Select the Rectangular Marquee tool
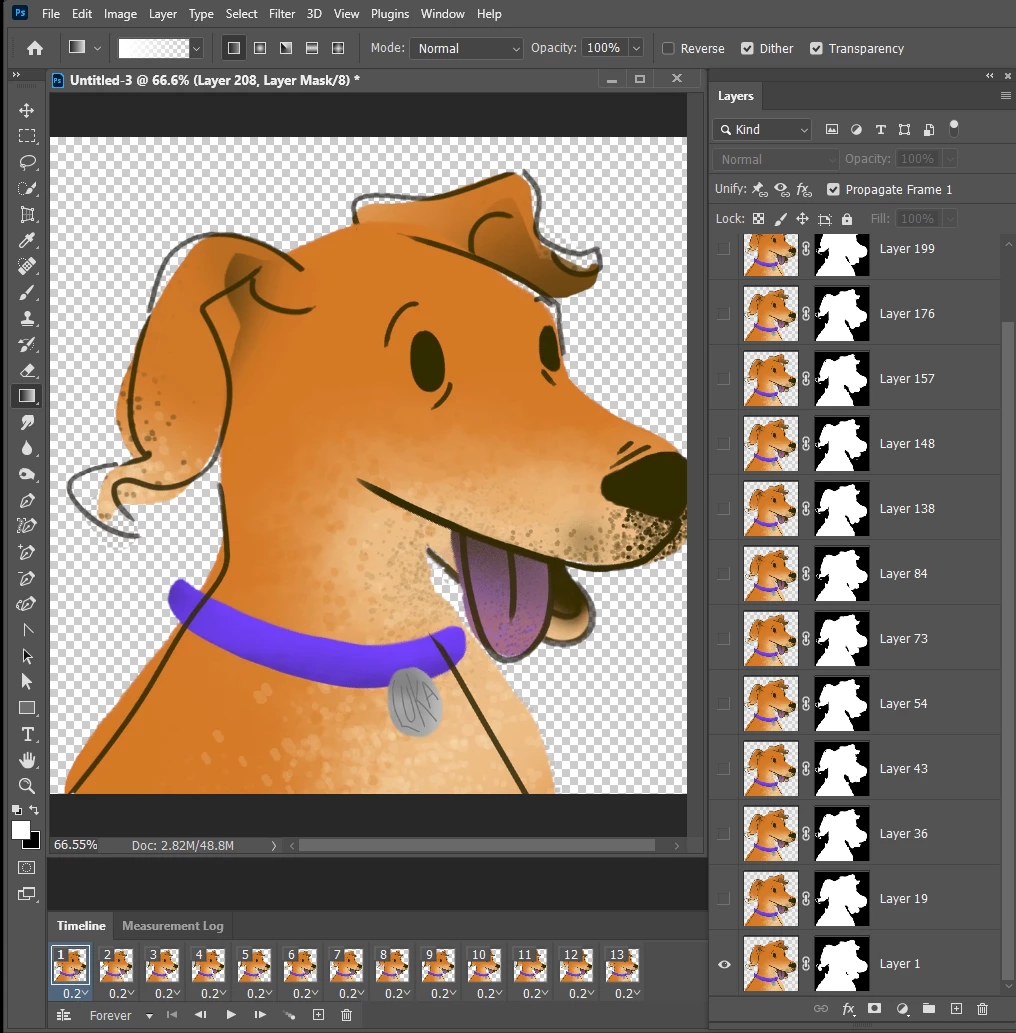Screen dimensions: 1016x1033 coord(27,136)
